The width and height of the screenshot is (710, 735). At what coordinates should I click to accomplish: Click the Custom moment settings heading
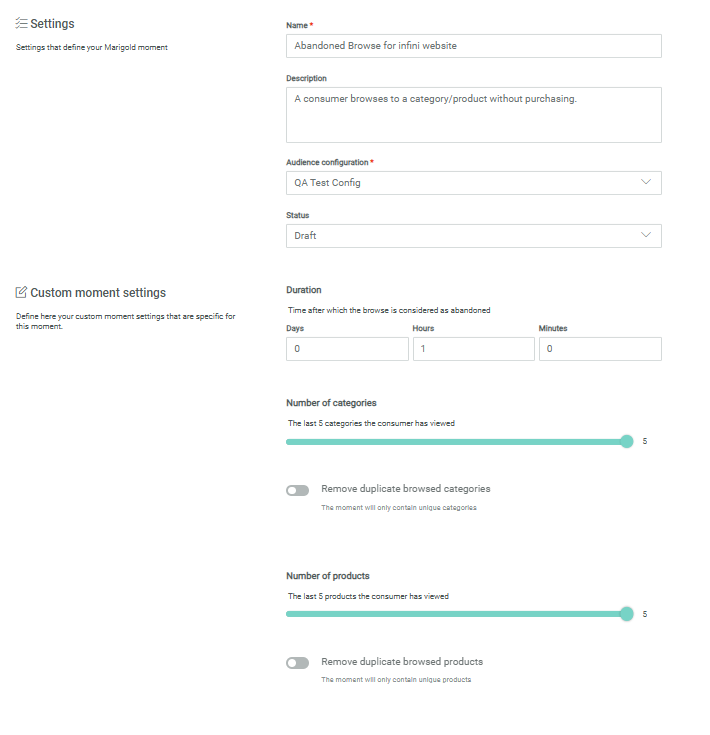(x=98, y=293)
